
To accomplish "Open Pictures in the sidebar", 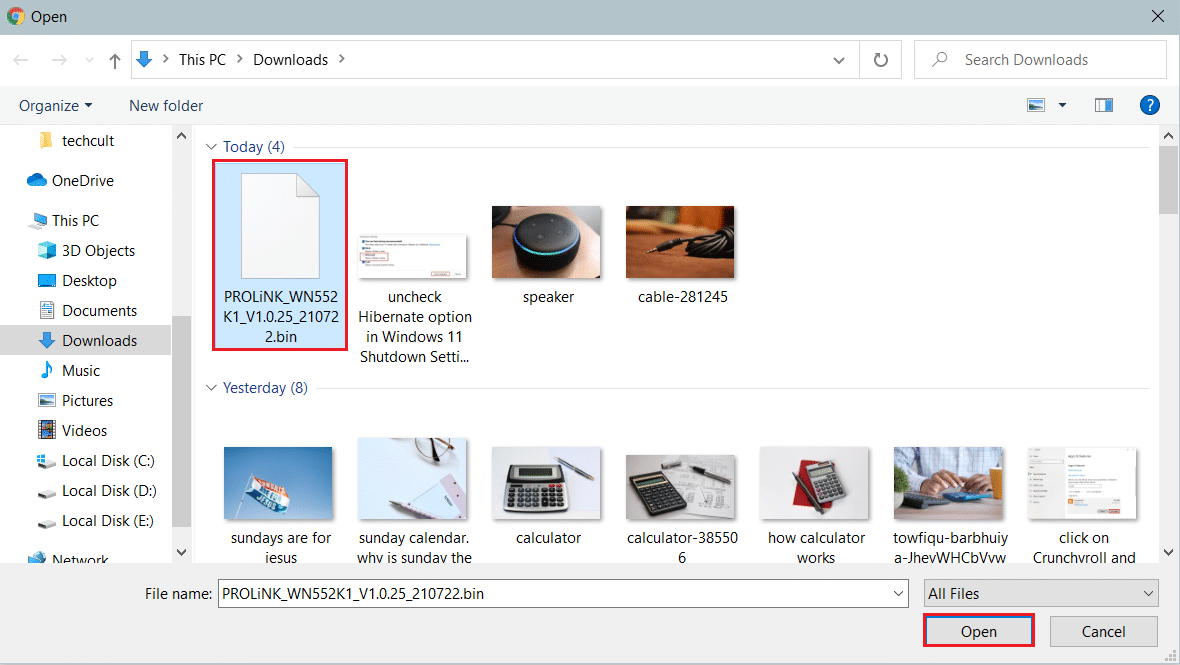I will 87,401.
